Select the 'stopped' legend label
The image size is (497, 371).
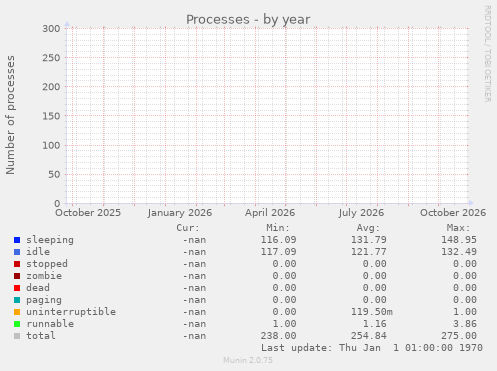pyautogui.click(x=47, y=264)
